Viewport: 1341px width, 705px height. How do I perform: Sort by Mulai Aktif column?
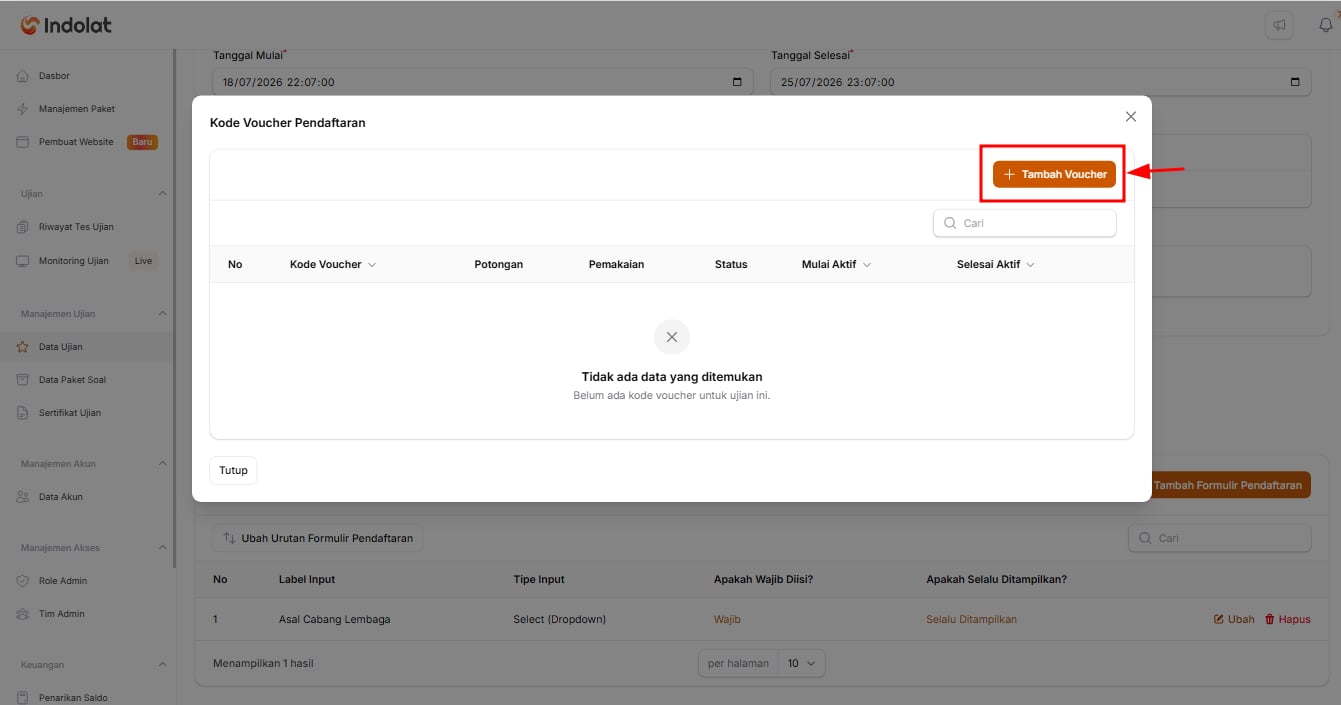point(836,264)
